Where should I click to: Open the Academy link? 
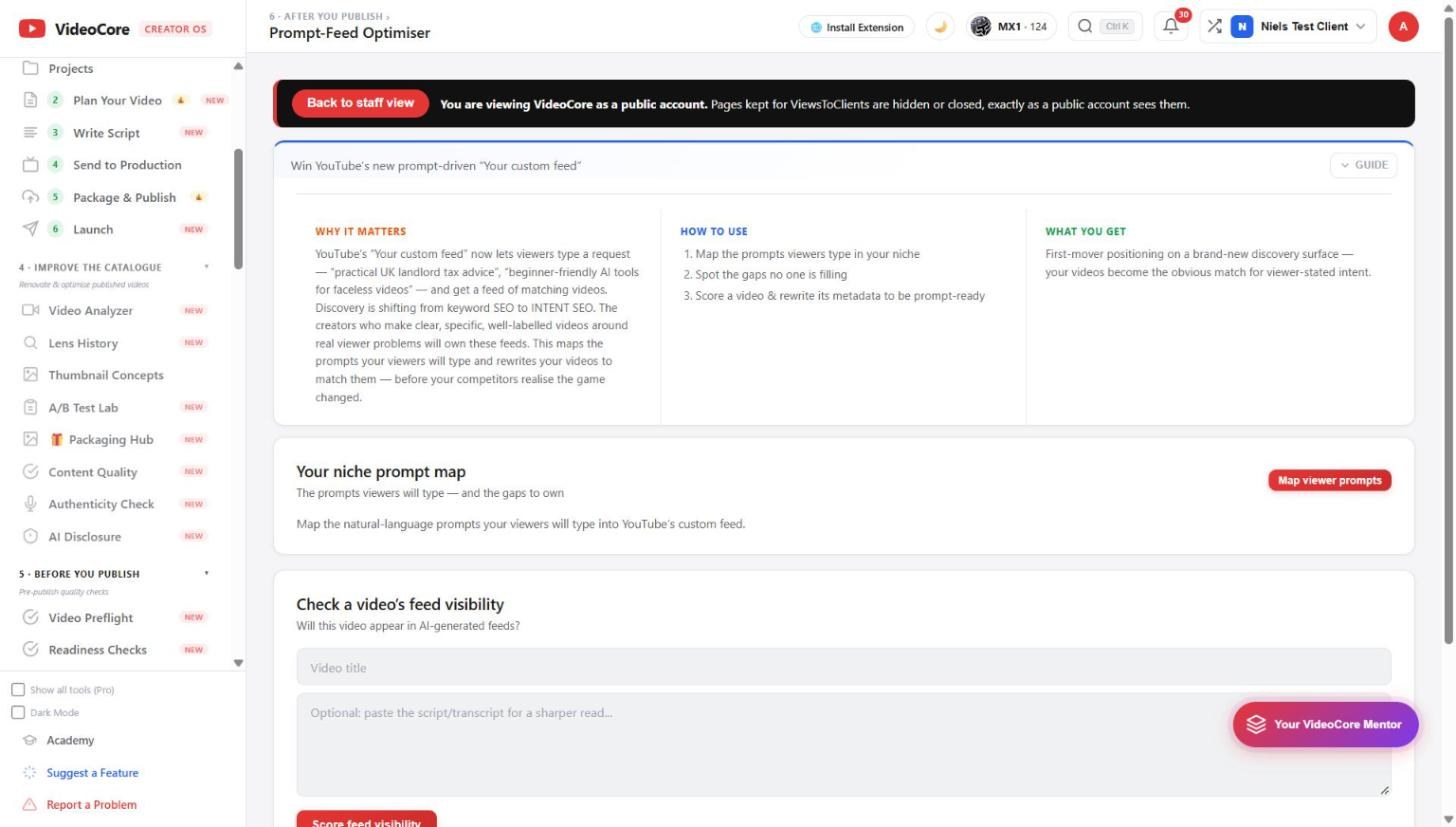coord(70,741)
